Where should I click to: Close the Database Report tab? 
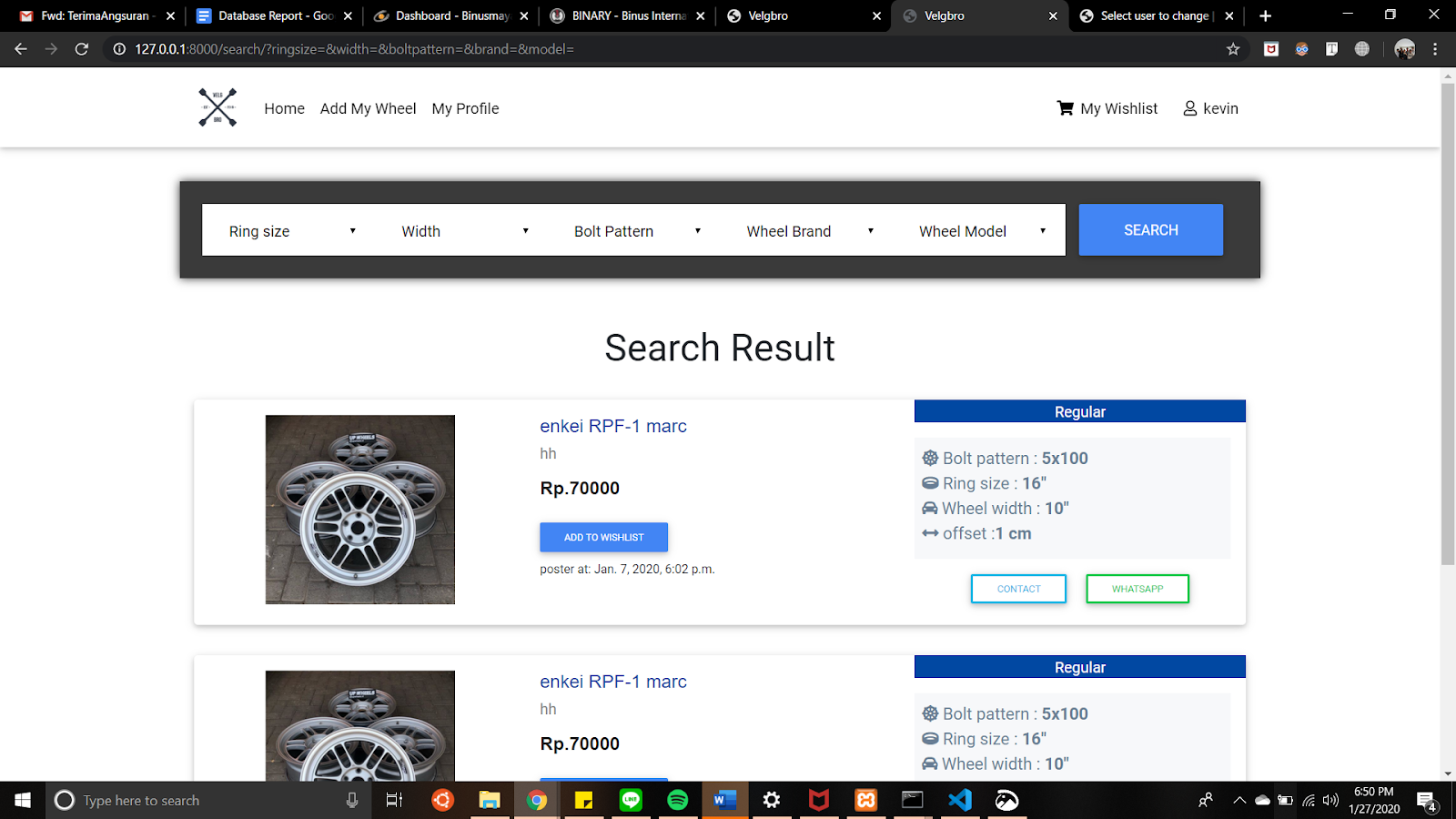coord(348,15)
